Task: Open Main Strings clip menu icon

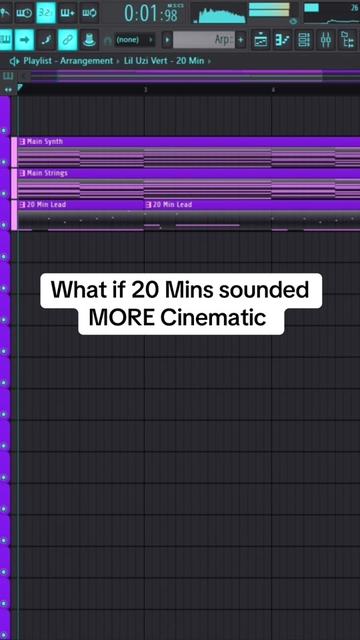Action: point(22,173)
